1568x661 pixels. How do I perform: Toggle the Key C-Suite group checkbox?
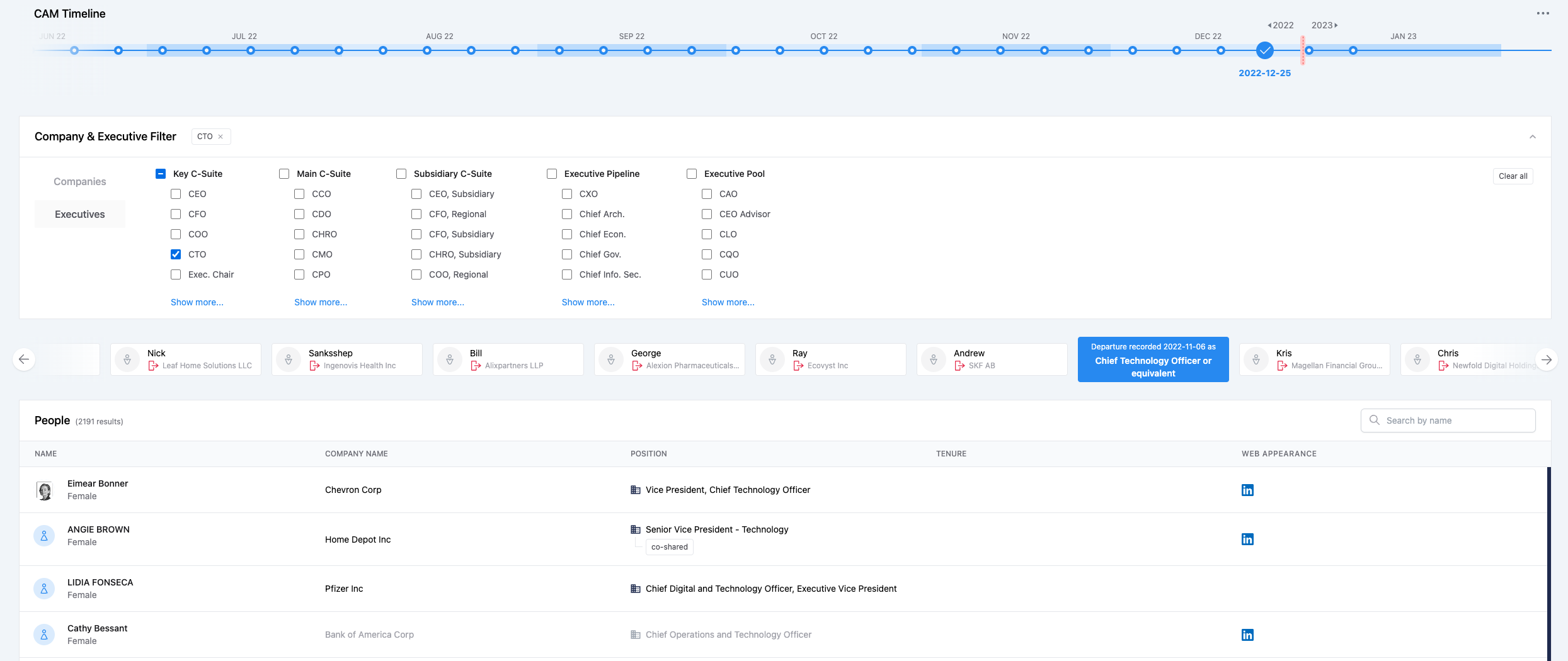point(161,174)
